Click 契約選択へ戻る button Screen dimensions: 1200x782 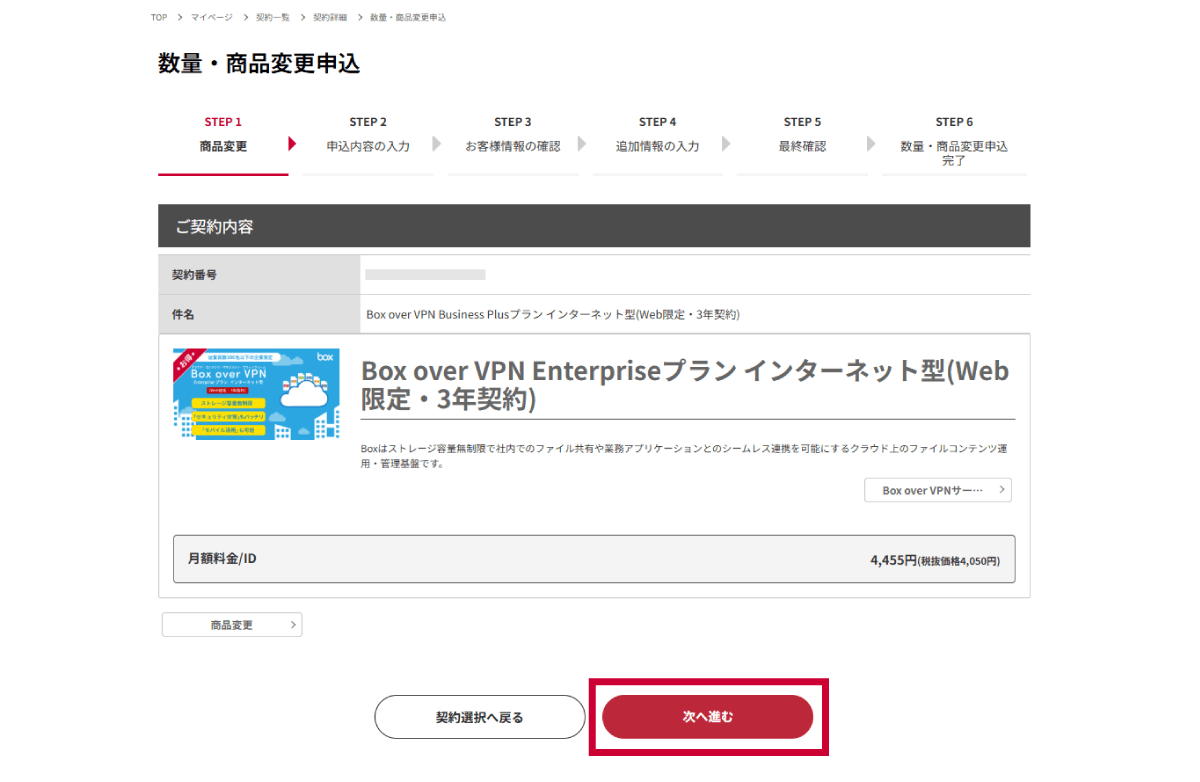(x=479, y=717)
